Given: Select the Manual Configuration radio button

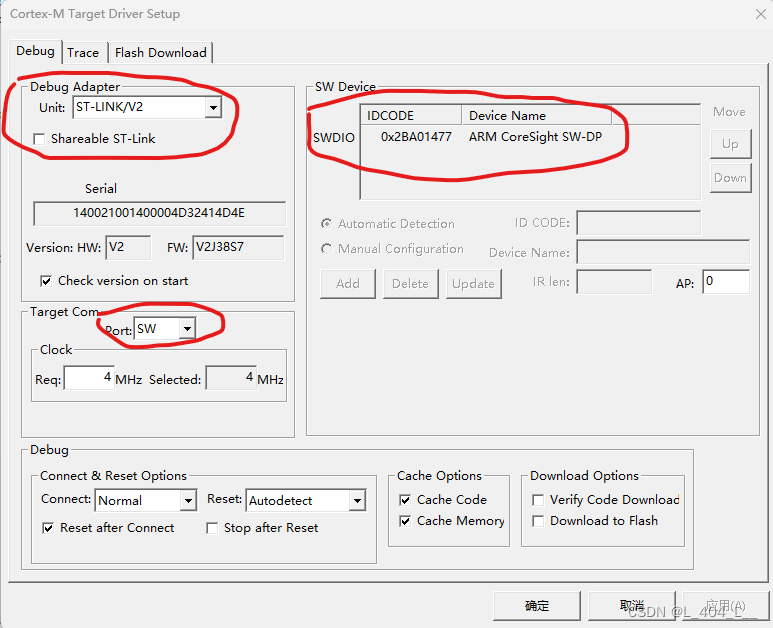Looking at the screenshot, I should [326, 249].
